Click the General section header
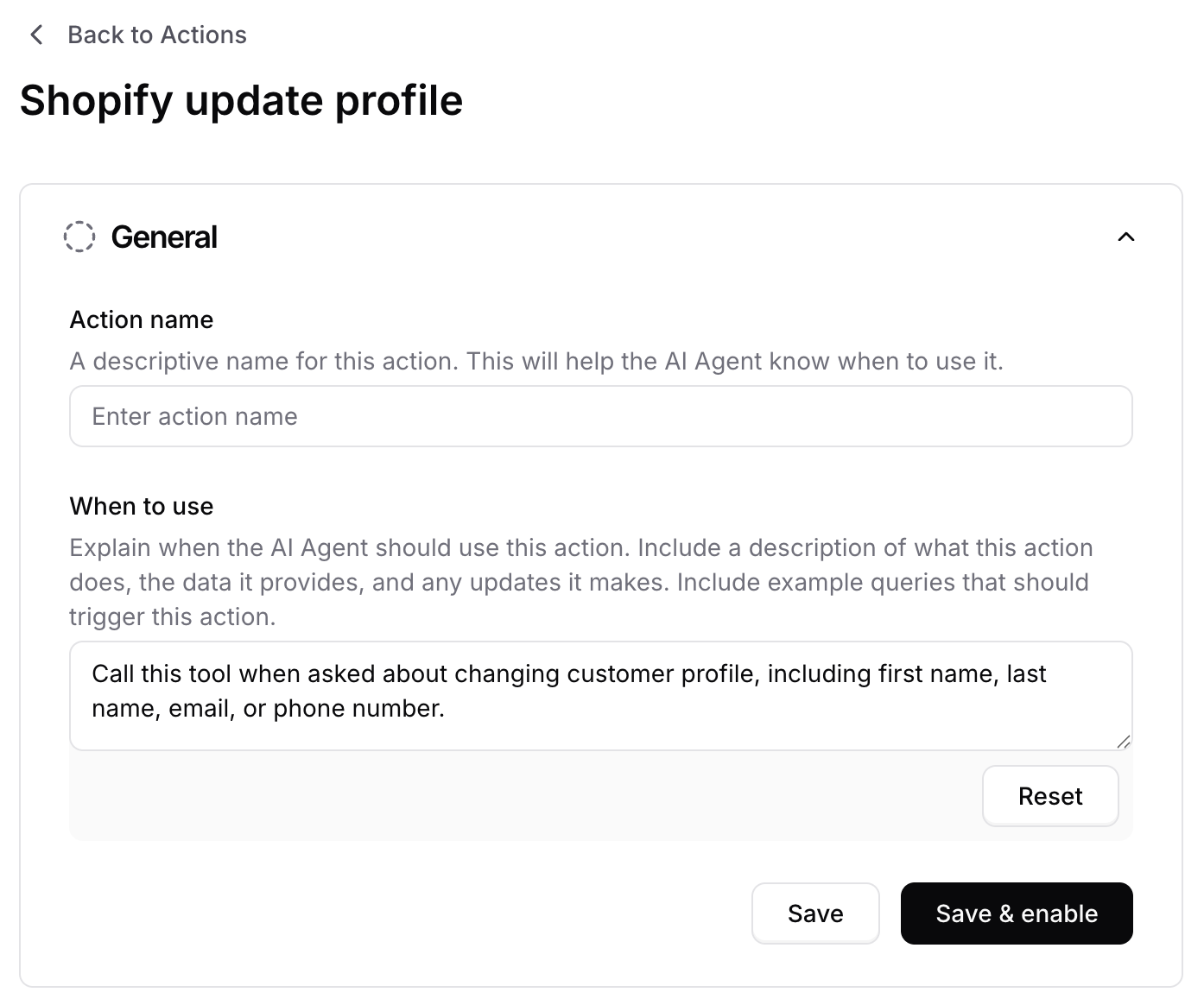 pos(164,236)
